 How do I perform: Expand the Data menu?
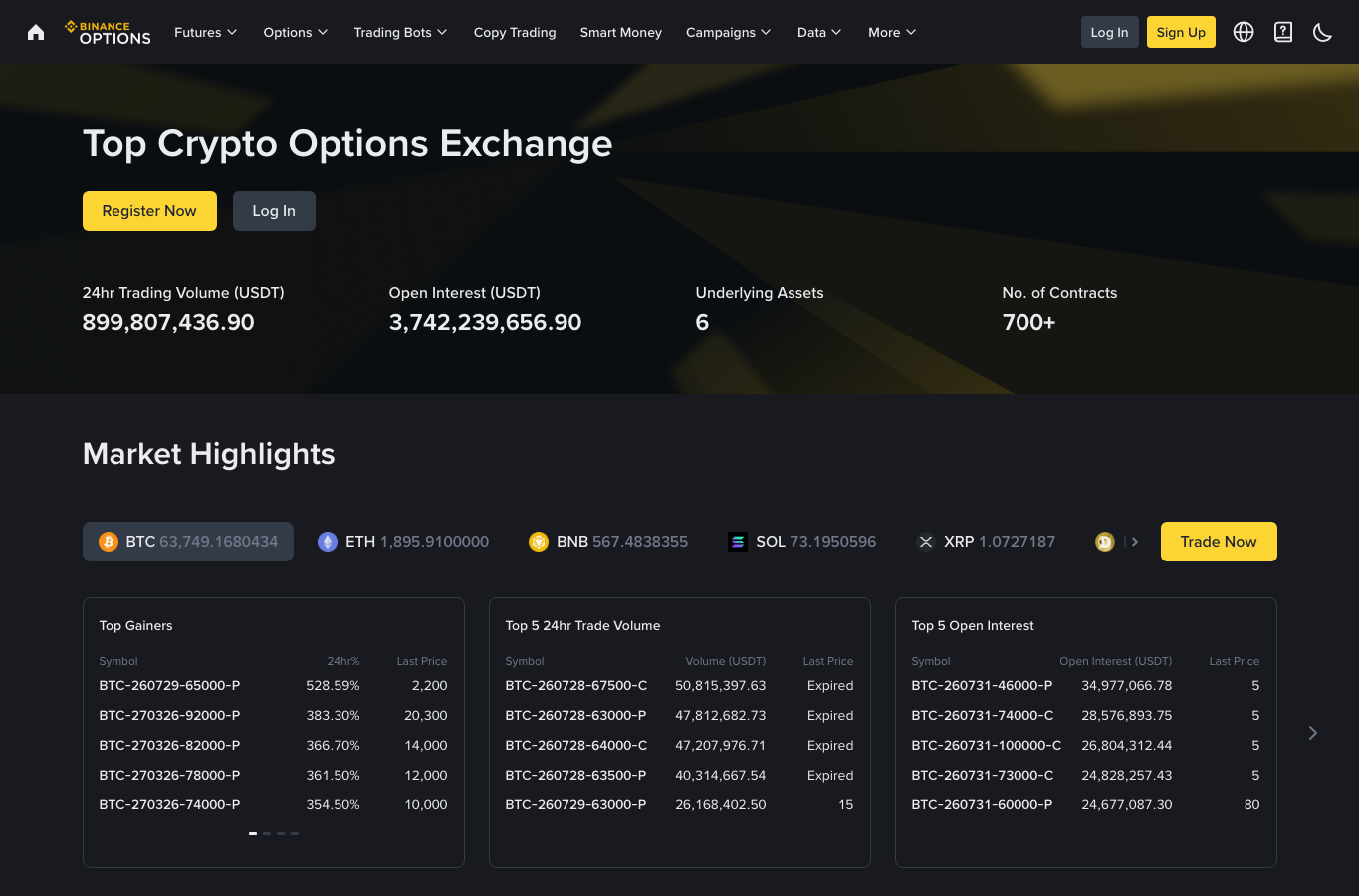820,32
